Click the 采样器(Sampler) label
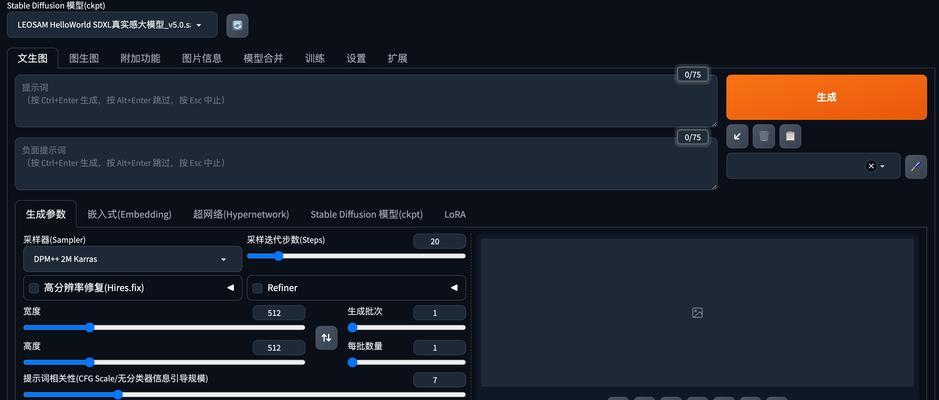This screenshot has height=400, width=939. (54, 240)
